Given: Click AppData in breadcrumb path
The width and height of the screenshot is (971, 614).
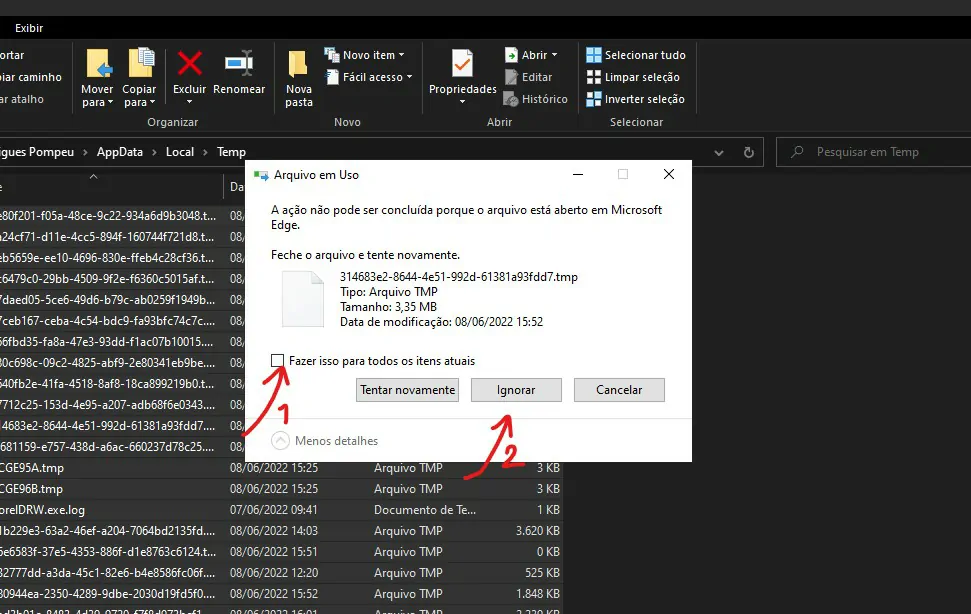Looking at the screenshot, I should point(120,152).
